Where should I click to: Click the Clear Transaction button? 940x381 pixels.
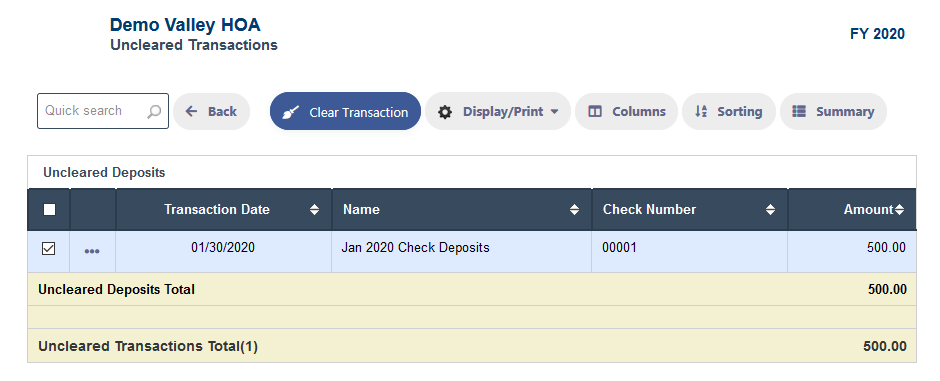(345, 111)
